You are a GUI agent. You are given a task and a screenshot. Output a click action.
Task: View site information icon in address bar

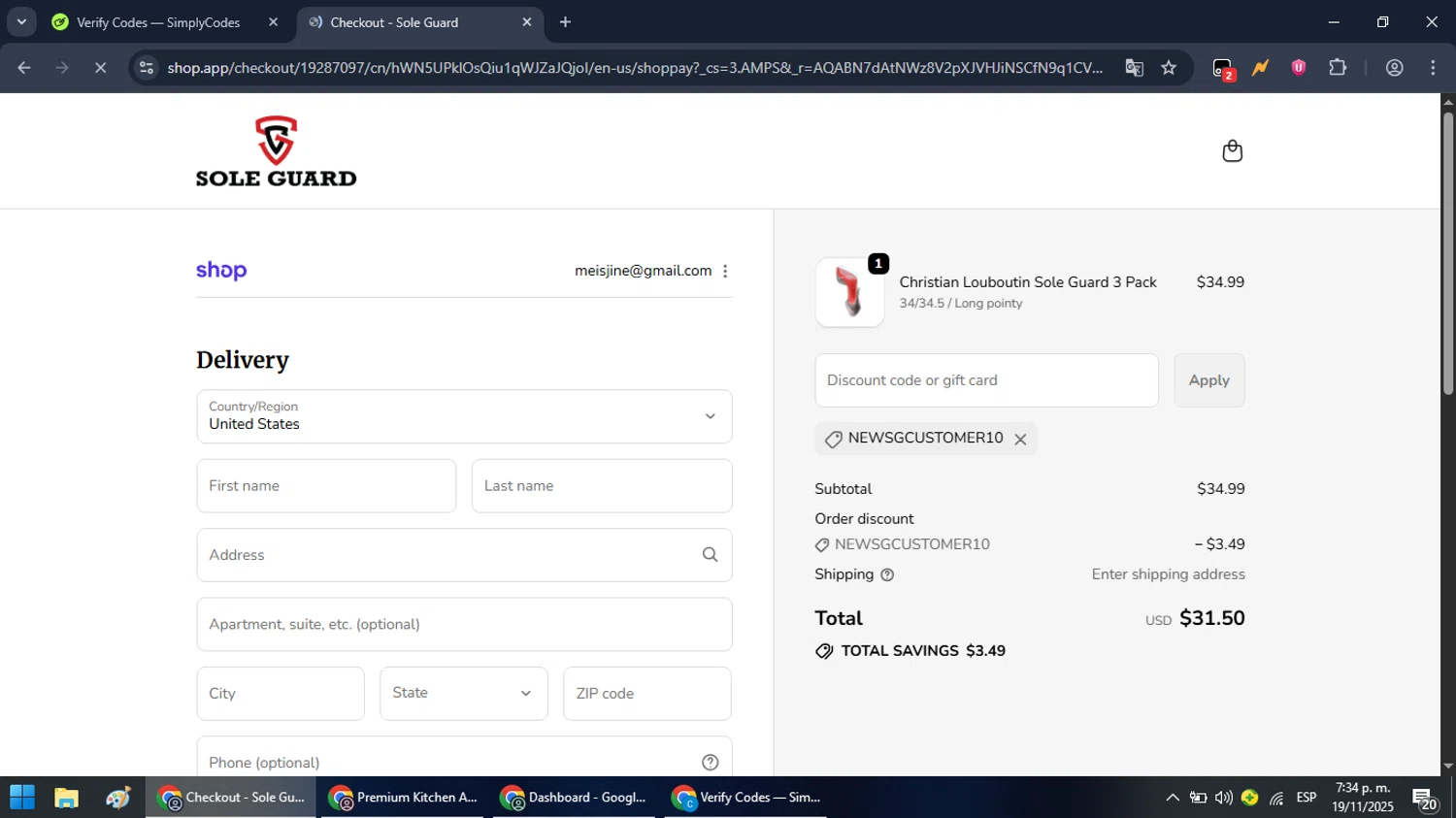[x=147, y=67]
